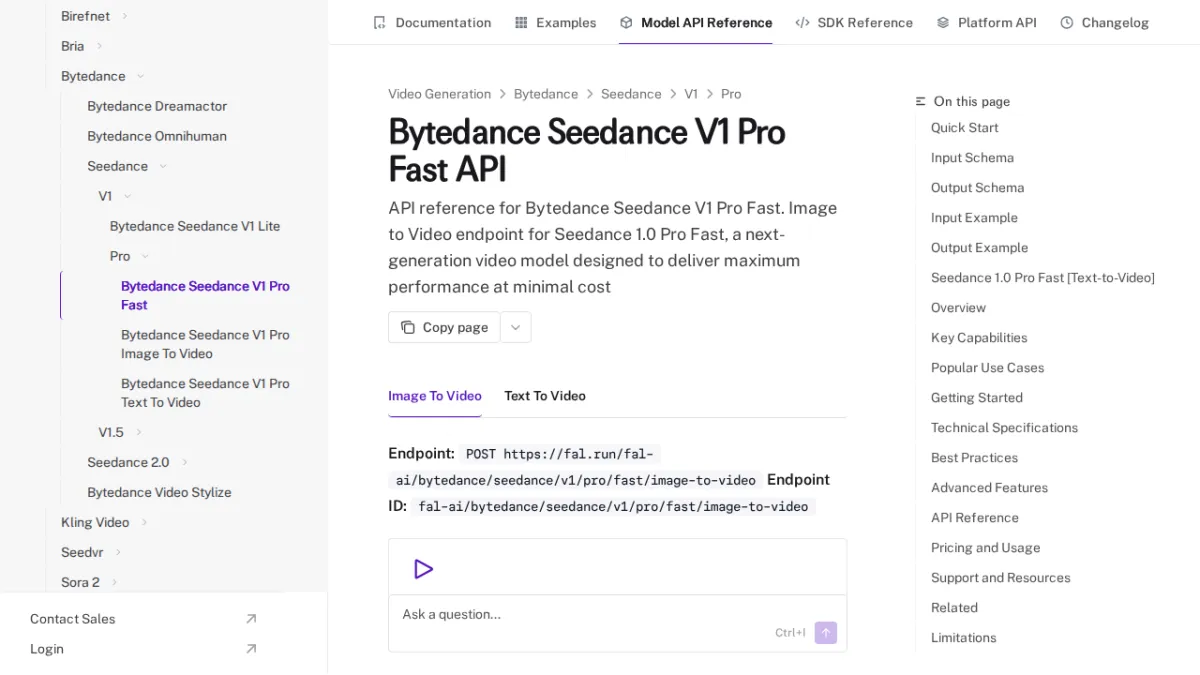Open Bytedance Seedance V1 Lite page
Image resolution: width=1200 pixels, height=675 pixels.
195,226
